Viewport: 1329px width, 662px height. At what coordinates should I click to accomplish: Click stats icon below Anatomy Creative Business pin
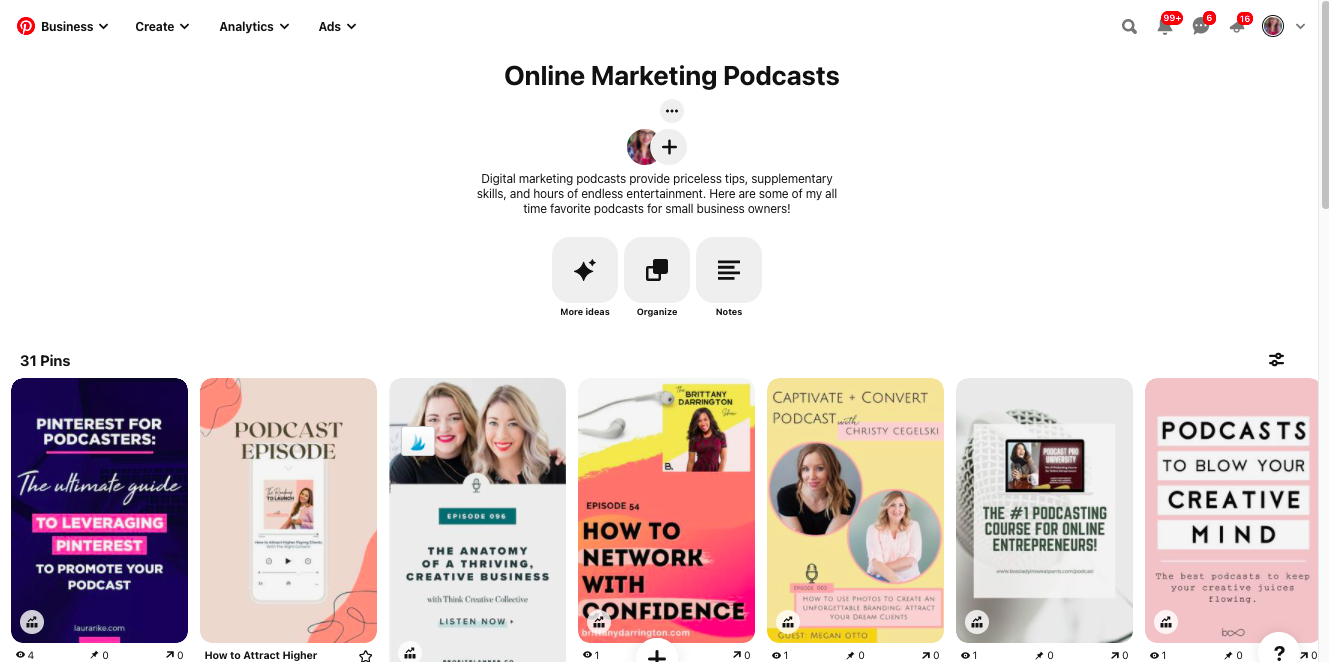(x=410, y=652)
